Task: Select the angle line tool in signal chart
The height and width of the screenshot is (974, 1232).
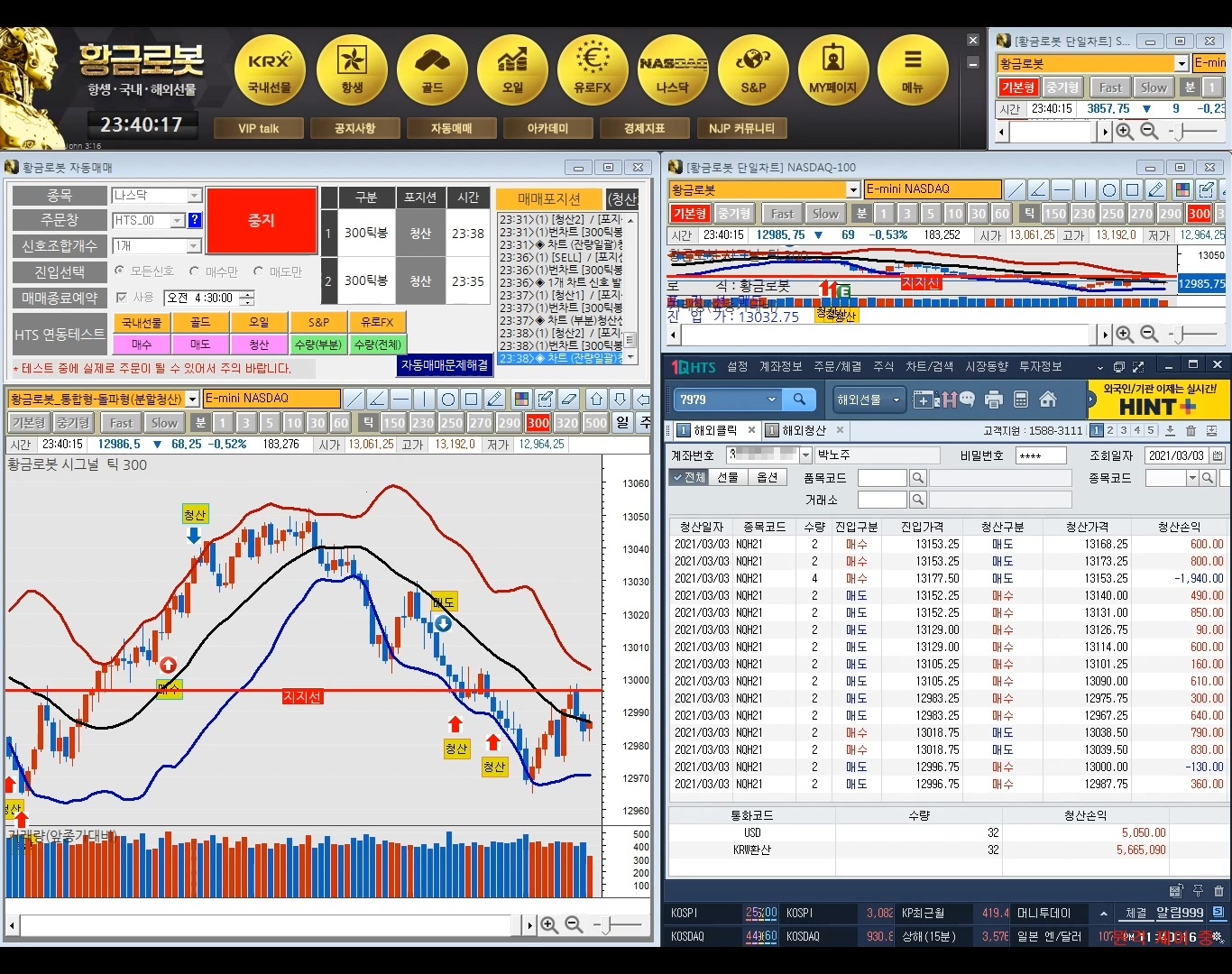Action: [x=377, y=399]
